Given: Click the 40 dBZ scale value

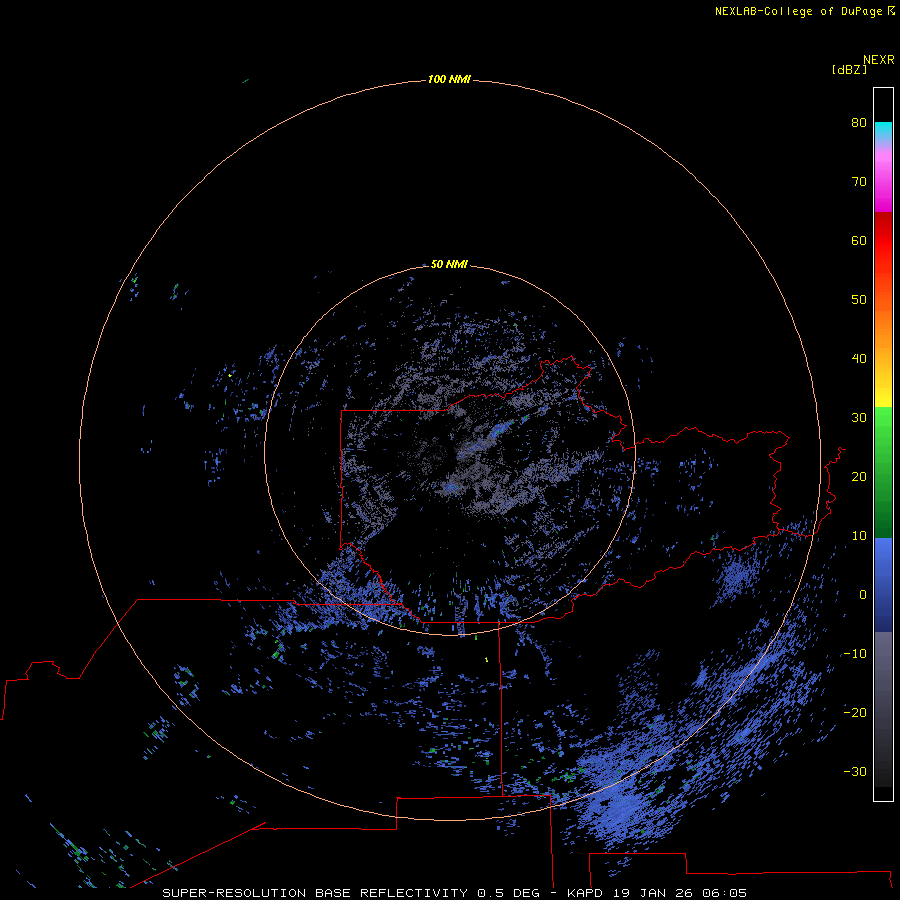Looking at the screenshot, I should 859,359.
